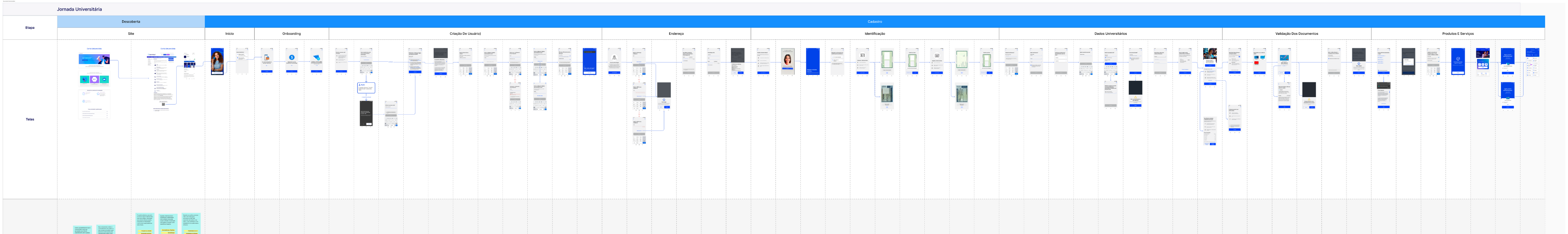Select the selfie face screen in Identificação
This screenshot has height=234, width=1568.
click(788, 62)
